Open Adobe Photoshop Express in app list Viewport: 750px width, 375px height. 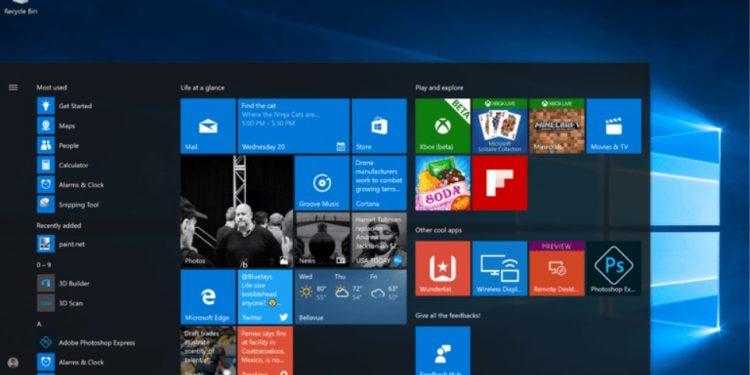click(86, 342)
